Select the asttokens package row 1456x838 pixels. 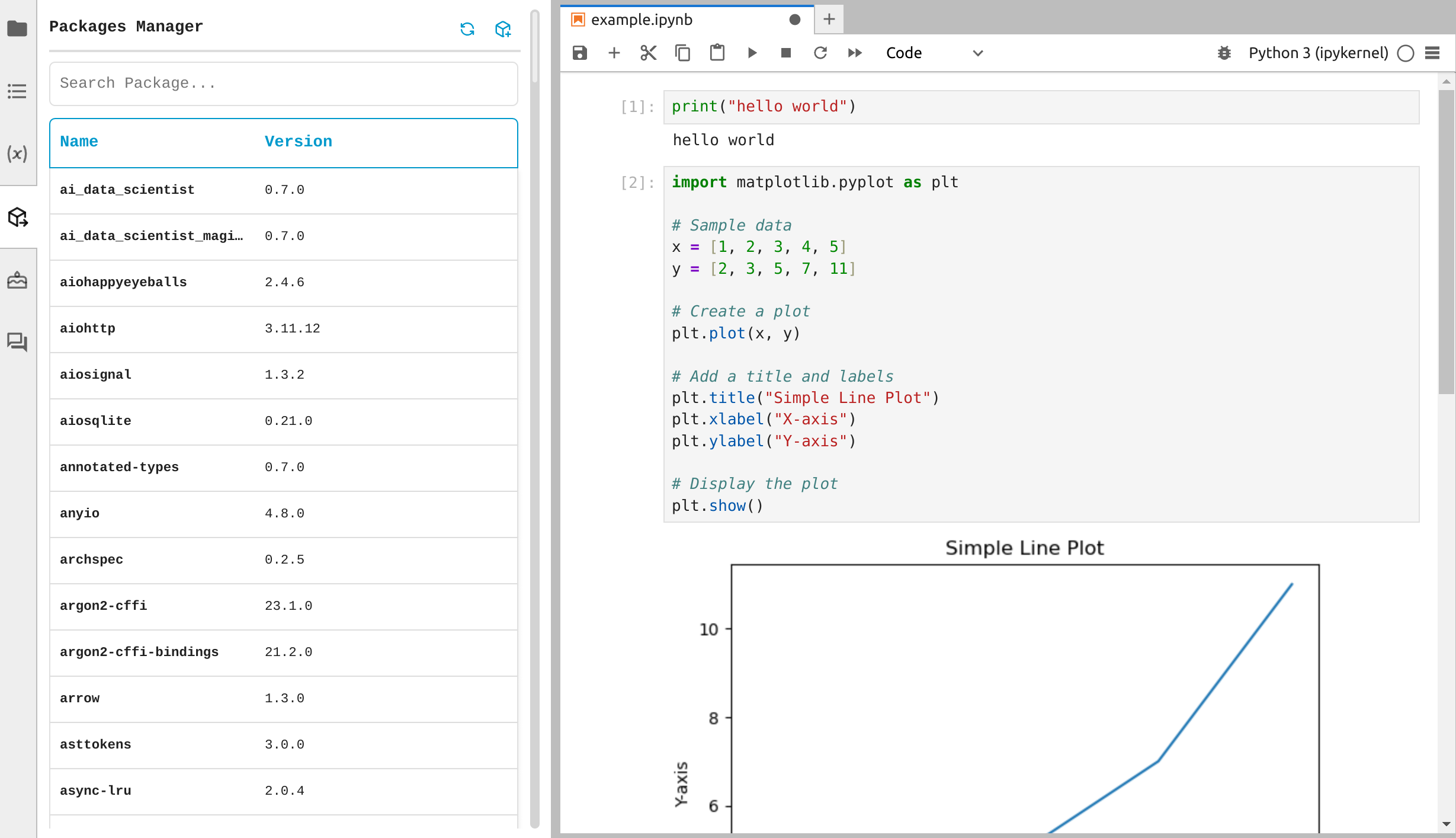284,745
